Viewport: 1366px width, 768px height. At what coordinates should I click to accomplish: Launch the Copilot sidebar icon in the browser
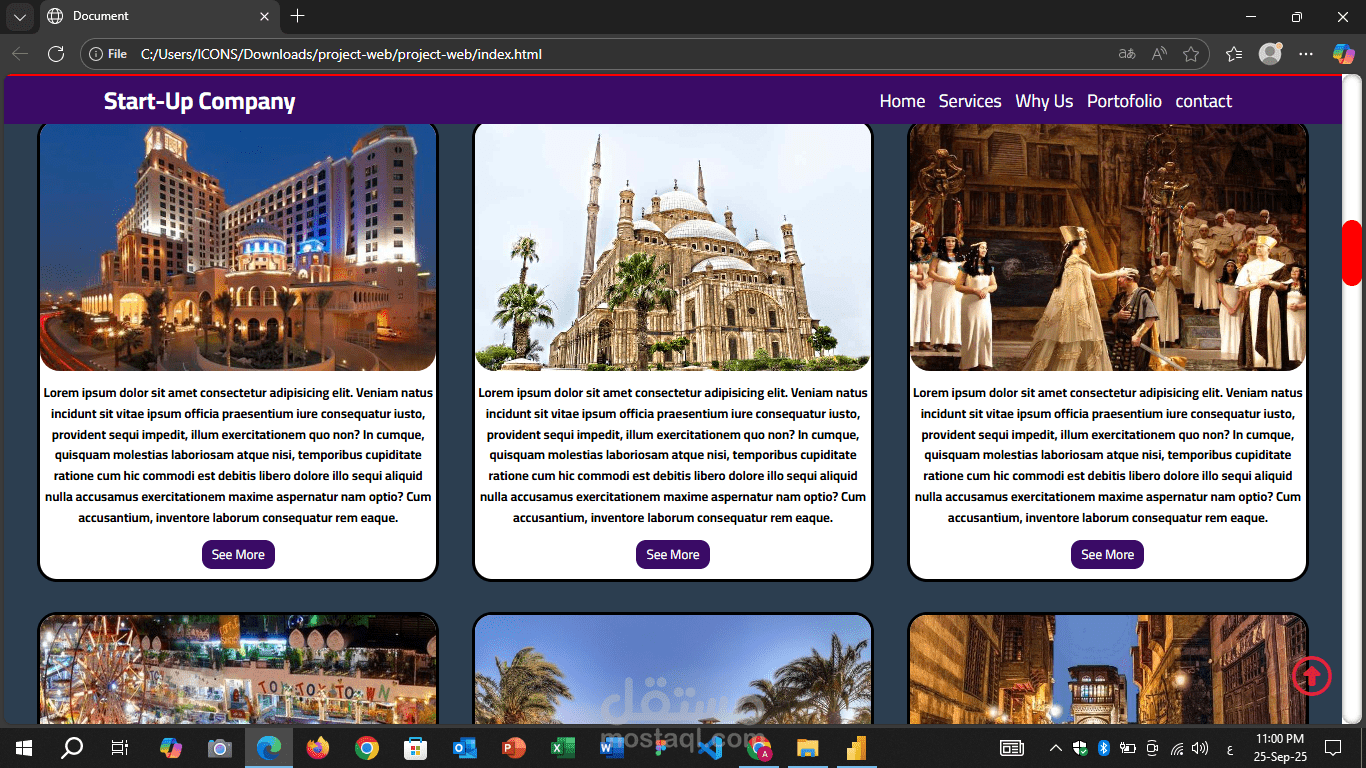[x=1343, y=54]
